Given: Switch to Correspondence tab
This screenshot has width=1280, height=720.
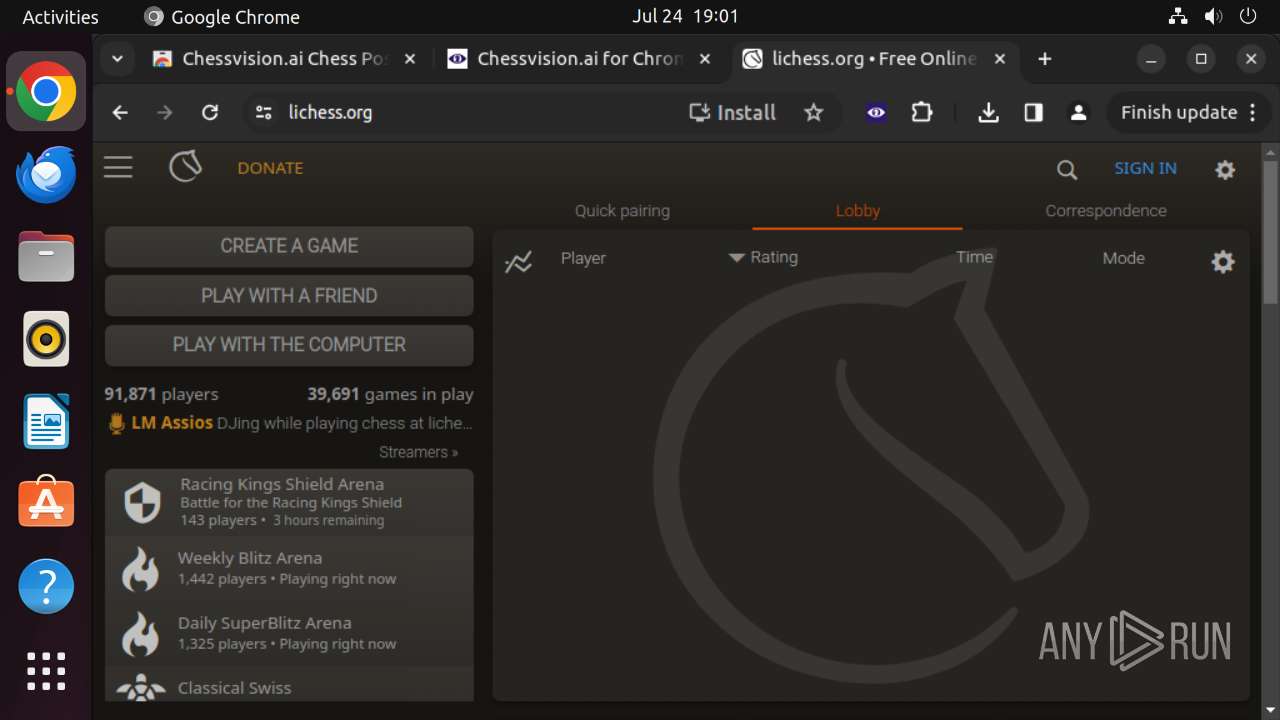Looking at the screenshot, I should pos(1105,211).
